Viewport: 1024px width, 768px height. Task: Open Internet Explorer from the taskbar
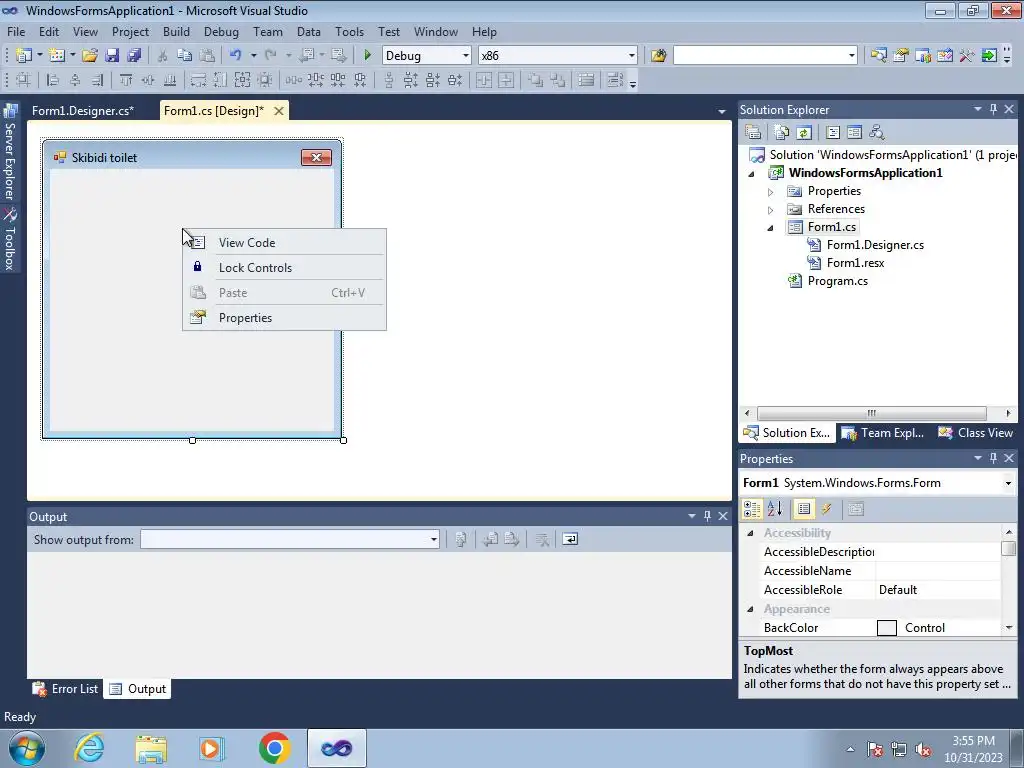tap(89, 748)
